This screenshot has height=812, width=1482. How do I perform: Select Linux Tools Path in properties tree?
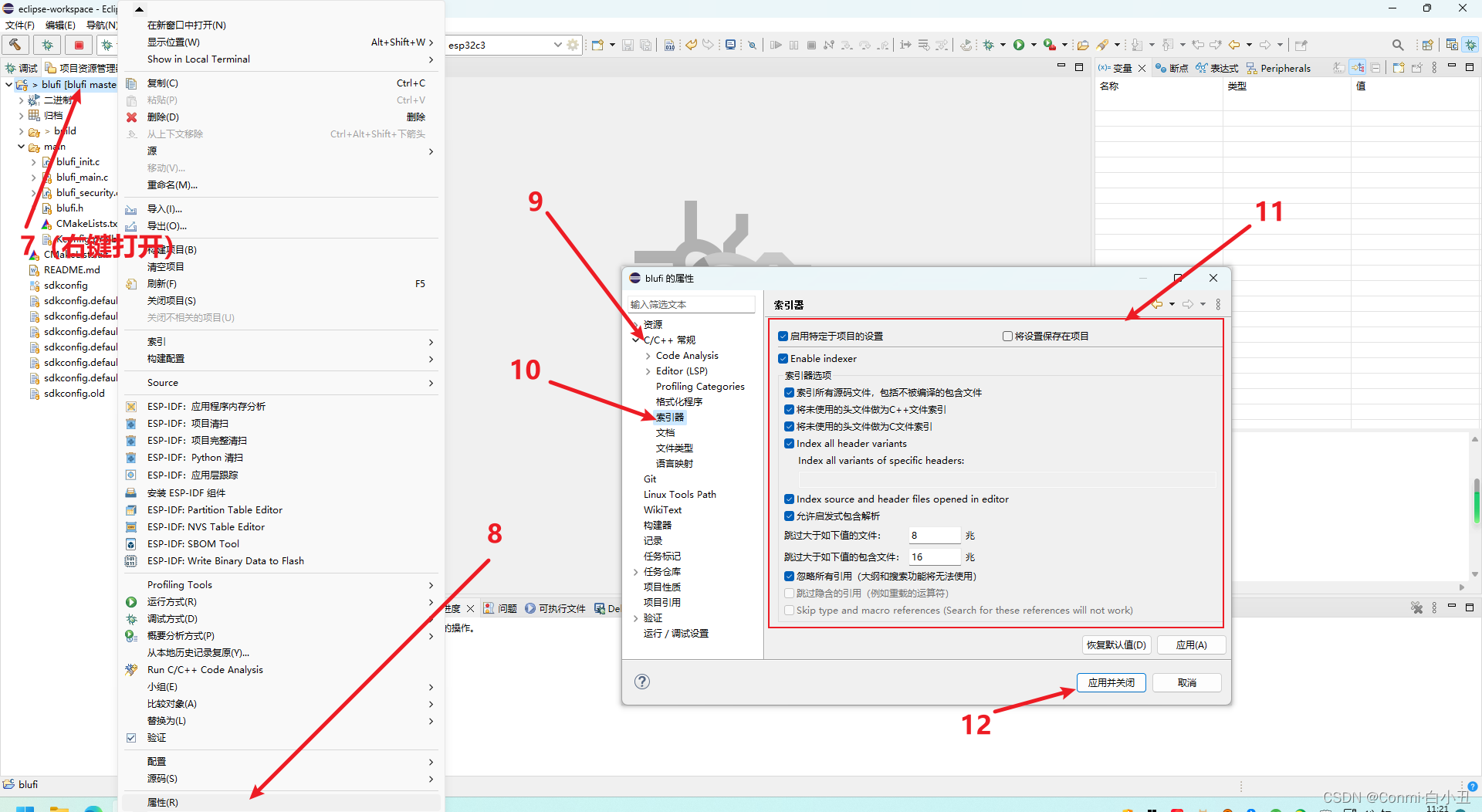pos(680,495)
